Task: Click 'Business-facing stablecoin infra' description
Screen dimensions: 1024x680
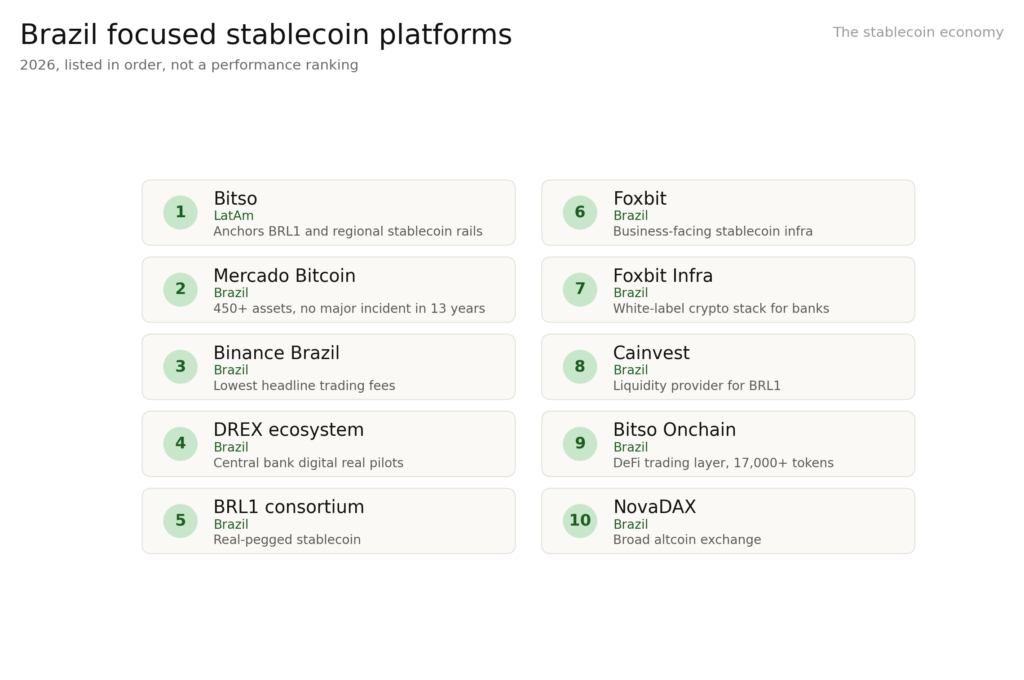Action: tap(713, 231)
